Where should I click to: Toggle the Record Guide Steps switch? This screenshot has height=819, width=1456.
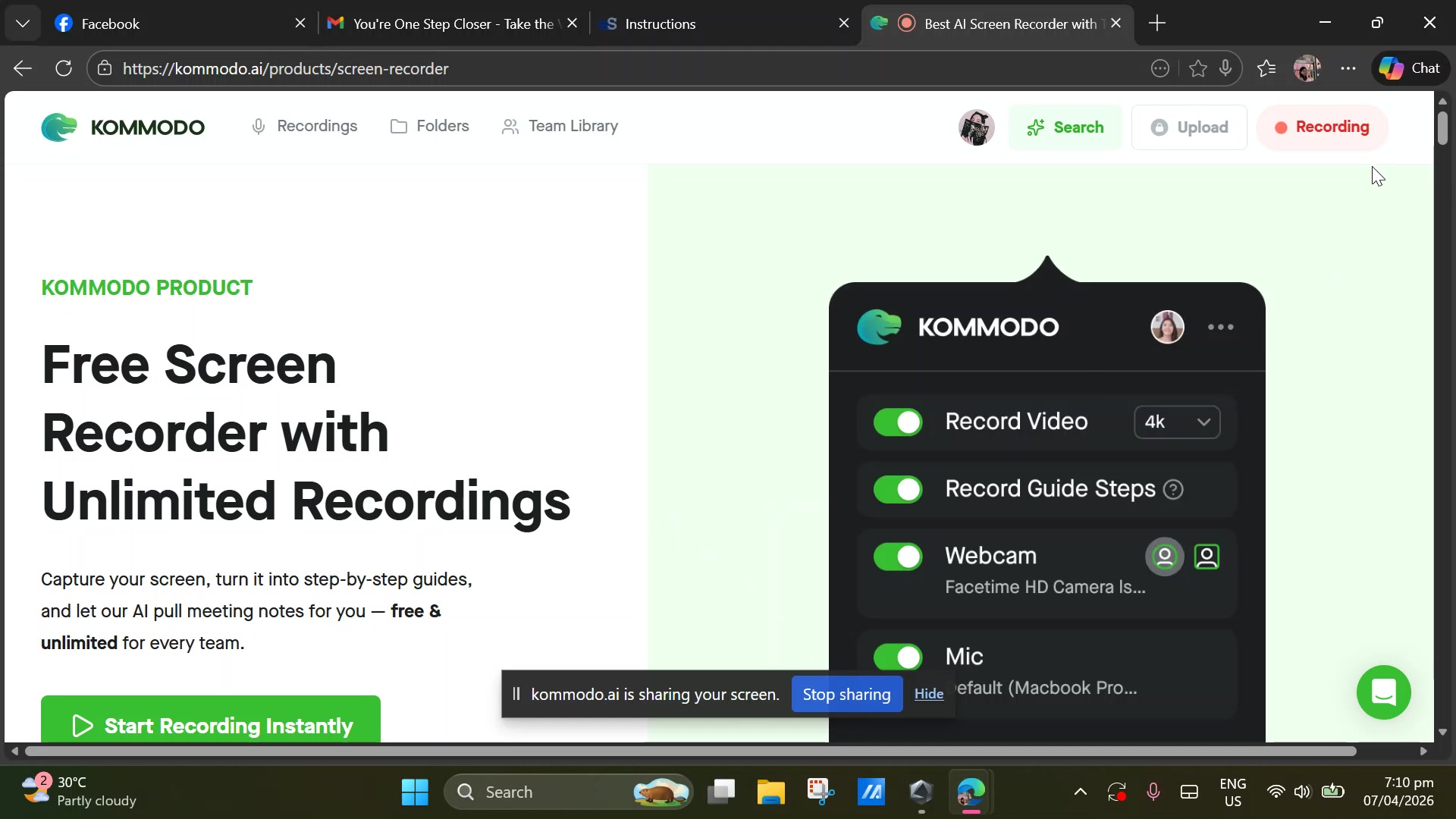[898, 490]
